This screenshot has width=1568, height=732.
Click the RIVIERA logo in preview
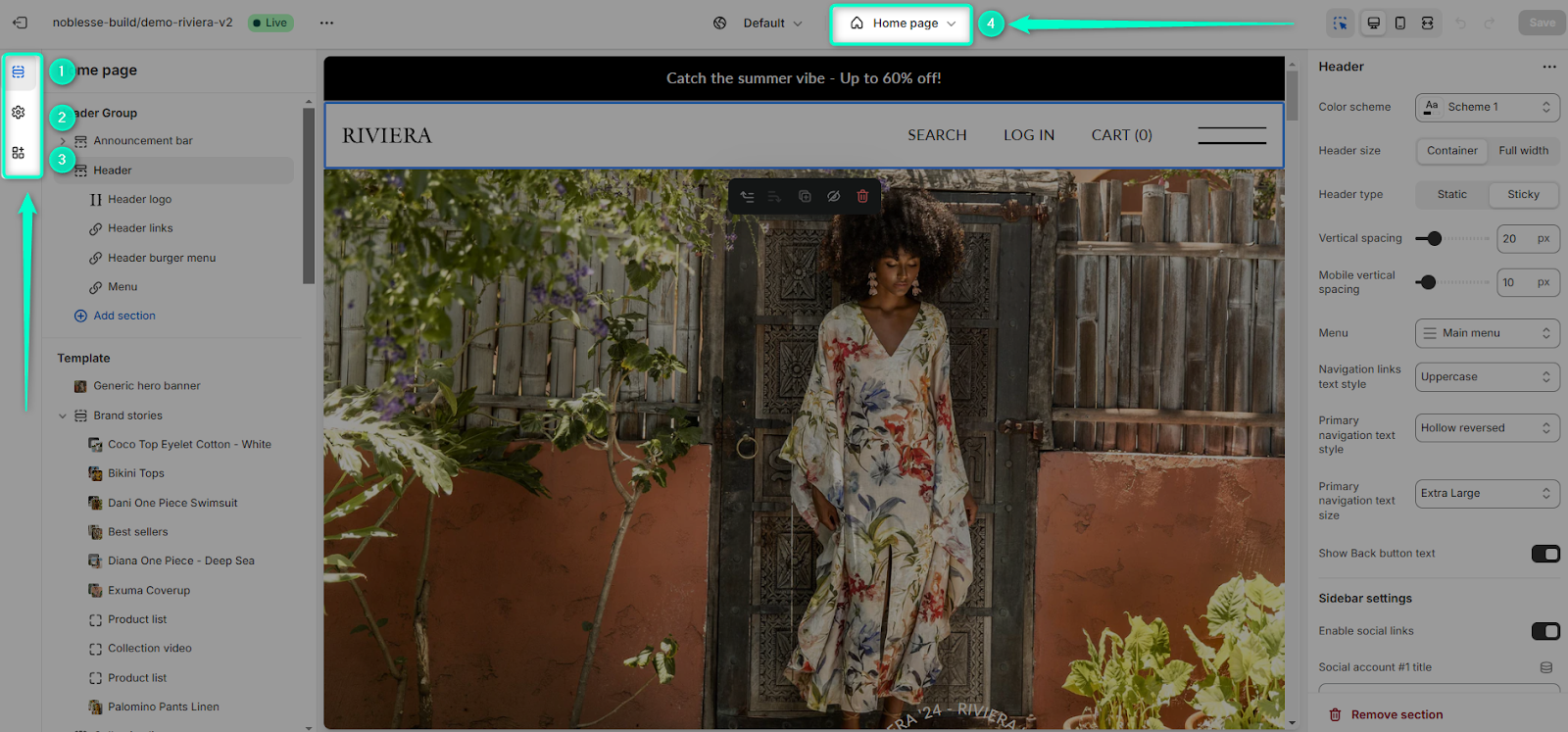(x=387, y=135)
